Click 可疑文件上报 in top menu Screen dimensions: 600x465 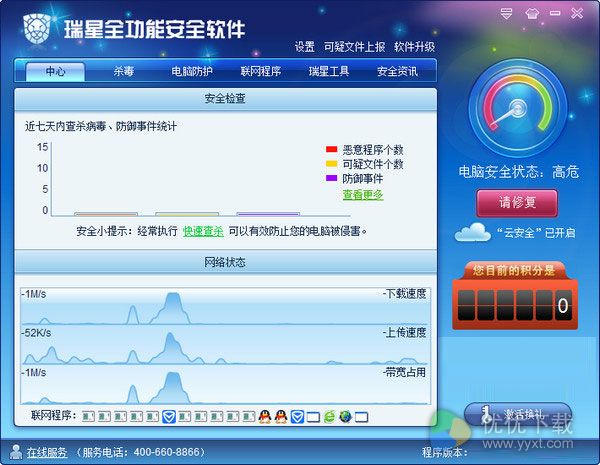click(x=354, y=47)
